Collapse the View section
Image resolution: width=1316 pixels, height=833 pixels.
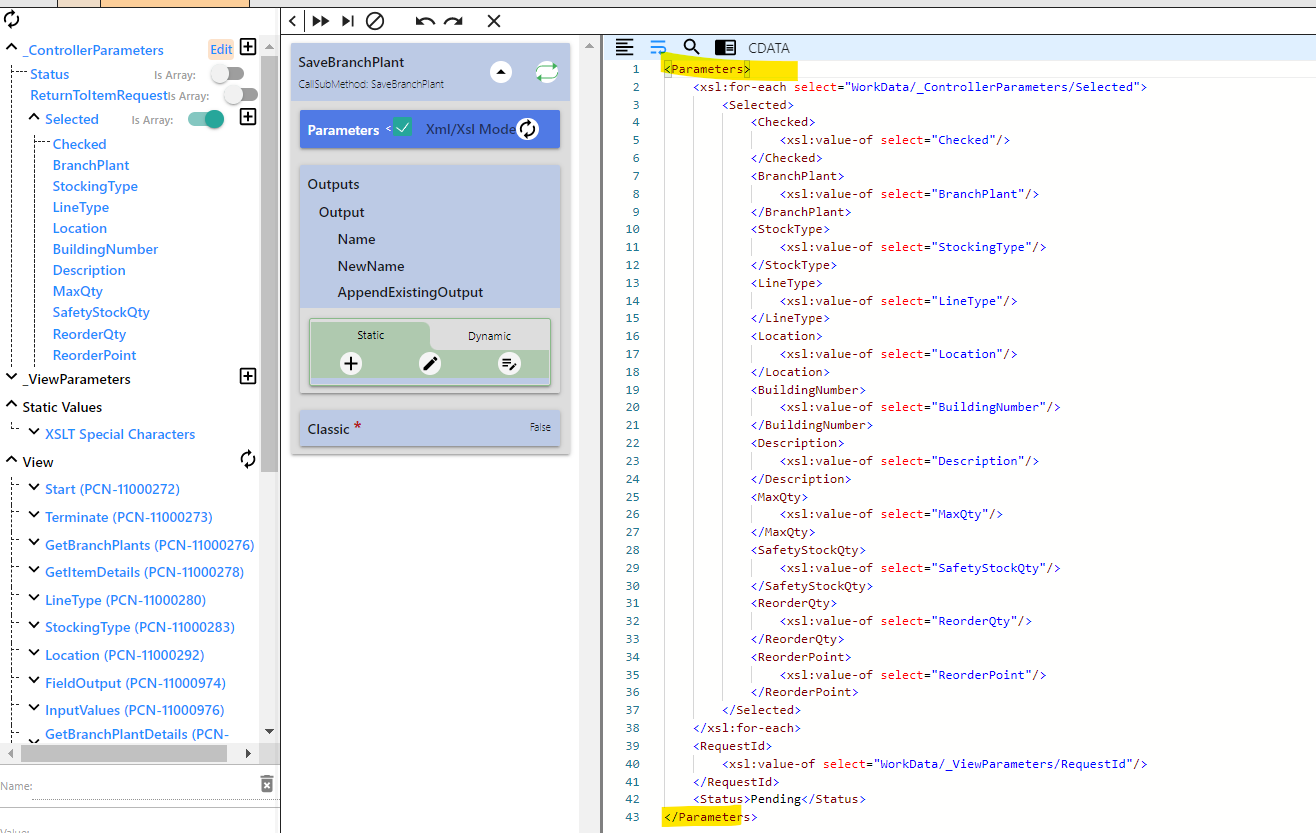click(12, 460)
